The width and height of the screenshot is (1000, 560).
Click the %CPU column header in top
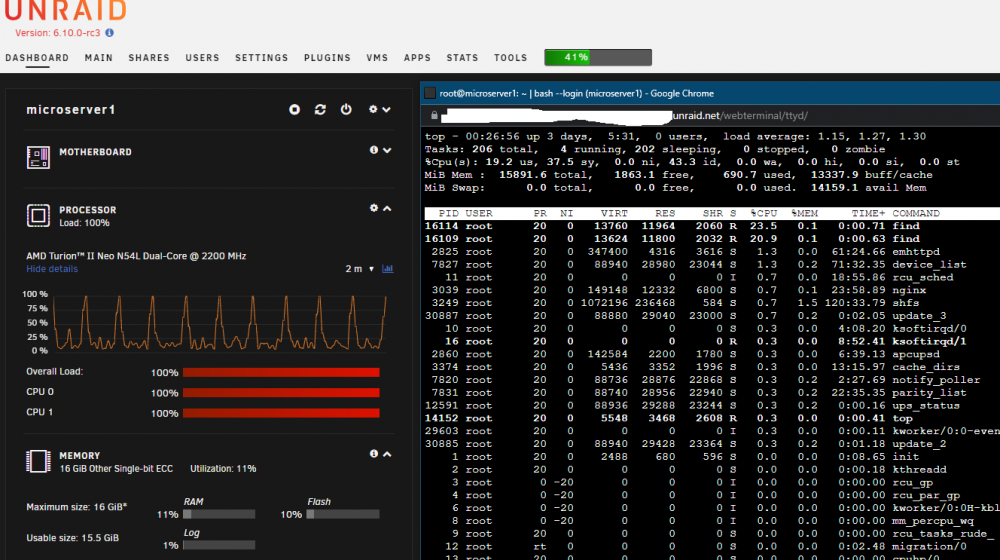[763, 213]
